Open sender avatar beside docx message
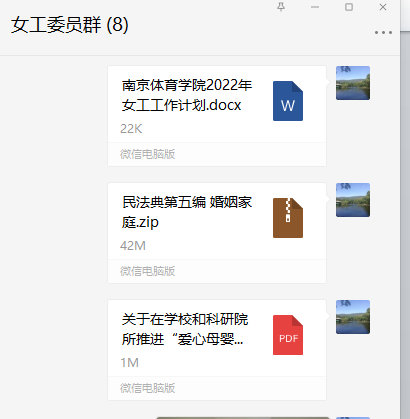The height and width of the screenshot is (419, 410). point(353,83)
